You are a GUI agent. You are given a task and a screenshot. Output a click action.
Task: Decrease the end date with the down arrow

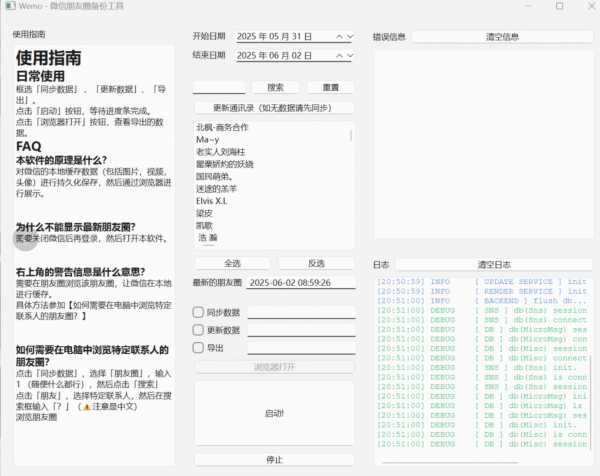point(350,55)
